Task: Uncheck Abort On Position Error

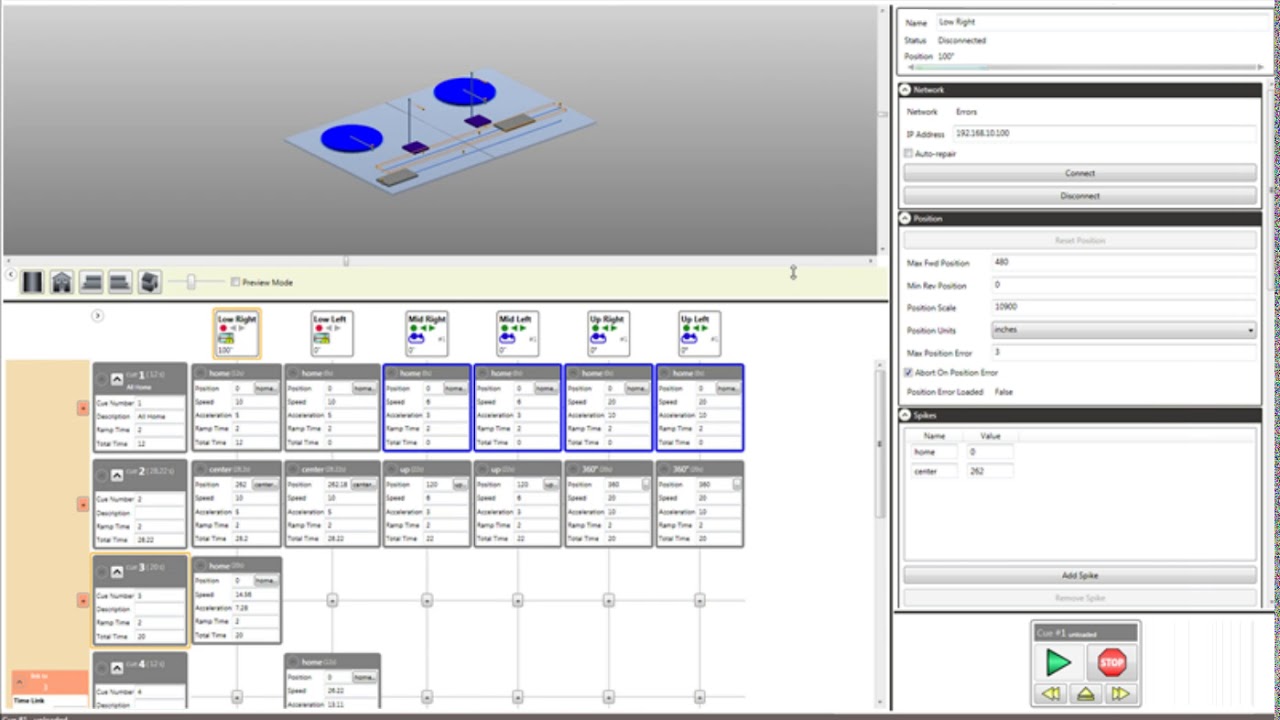Action: click(908, 373)
